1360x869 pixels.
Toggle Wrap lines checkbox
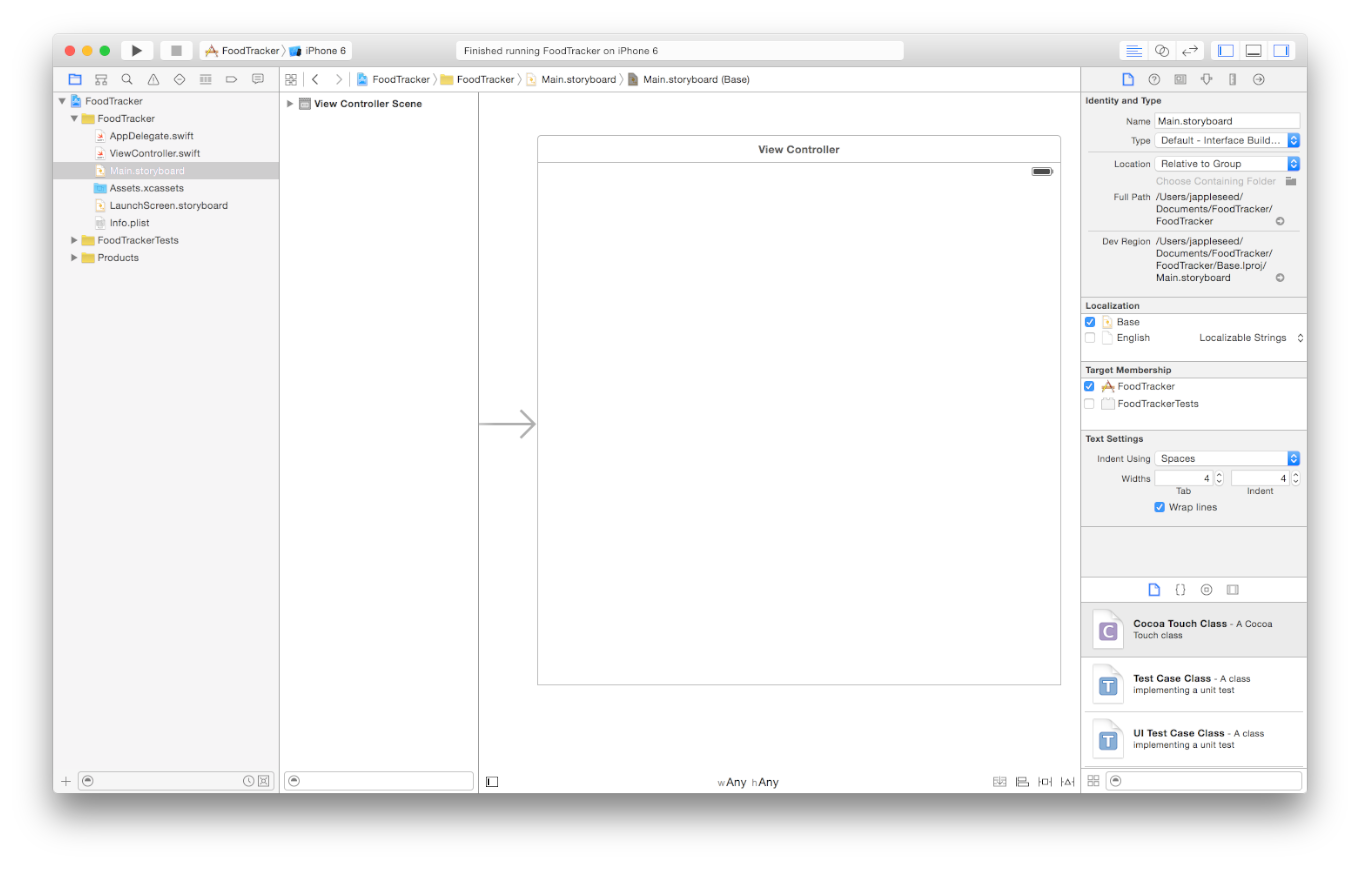(x=1160, y=507)
